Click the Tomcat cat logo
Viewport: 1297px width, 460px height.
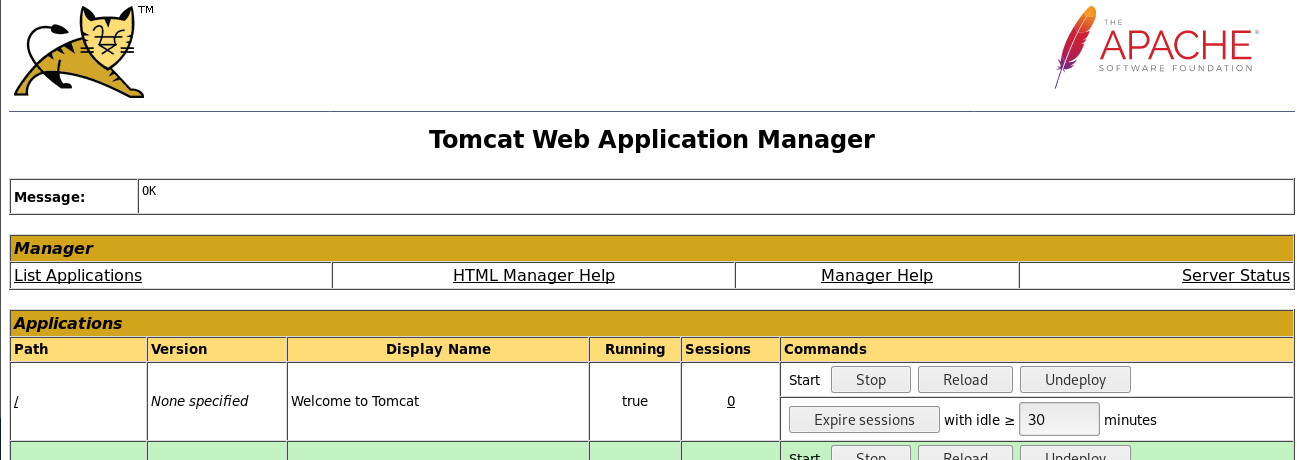click(x=79, y=52)
